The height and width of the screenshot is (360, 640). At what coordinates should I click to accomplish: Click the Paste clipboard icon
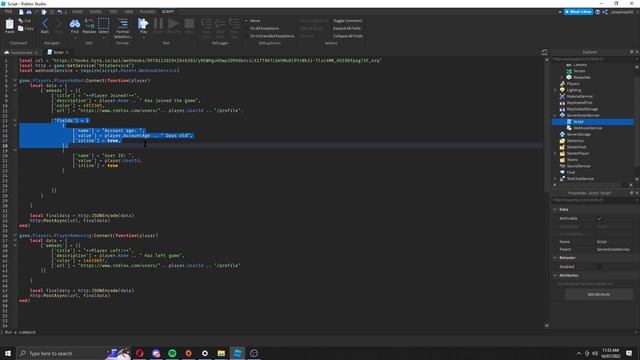tap(9, 25)
